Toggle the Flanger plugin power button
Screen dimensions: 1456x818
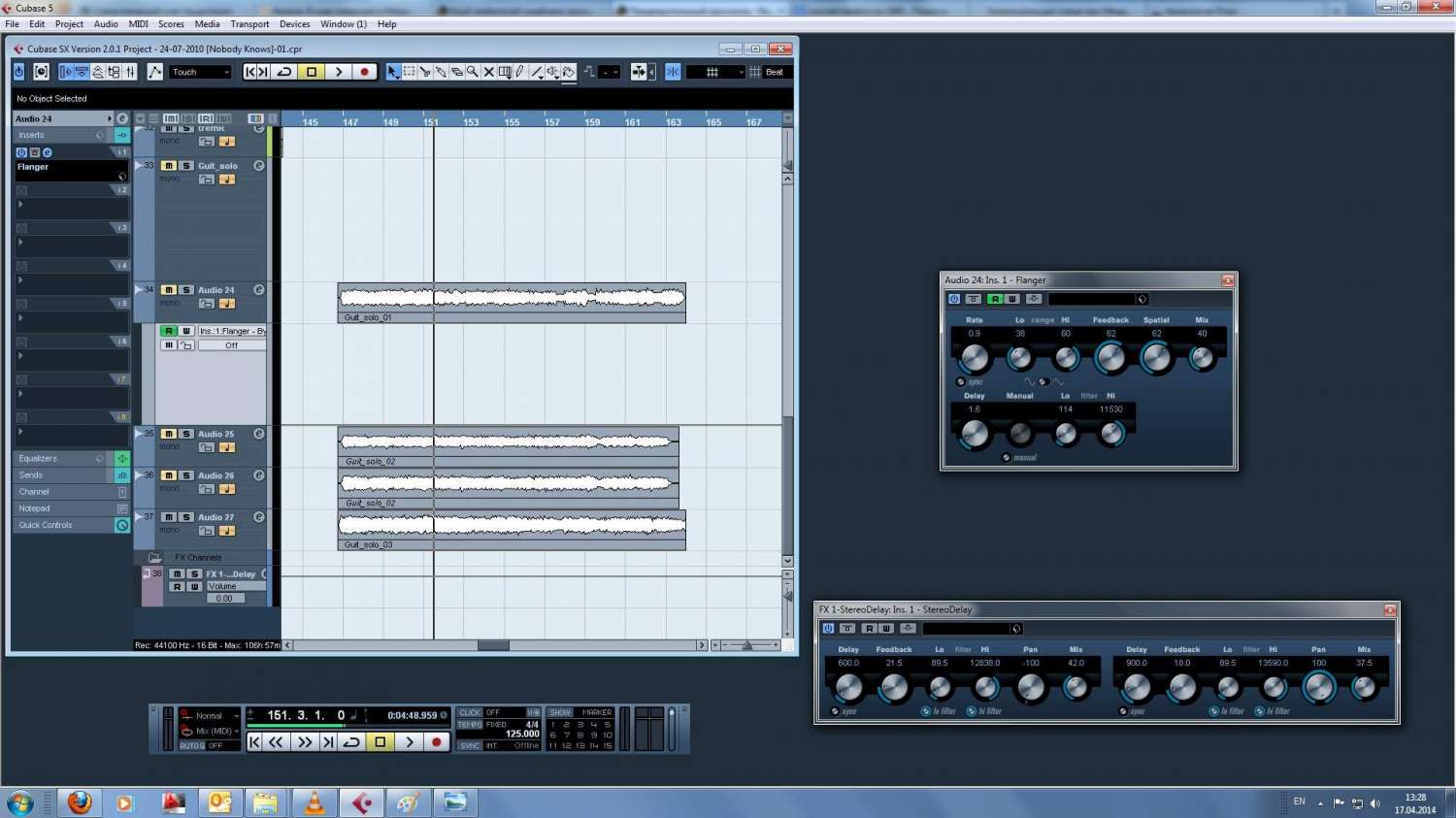pos(954,299)
